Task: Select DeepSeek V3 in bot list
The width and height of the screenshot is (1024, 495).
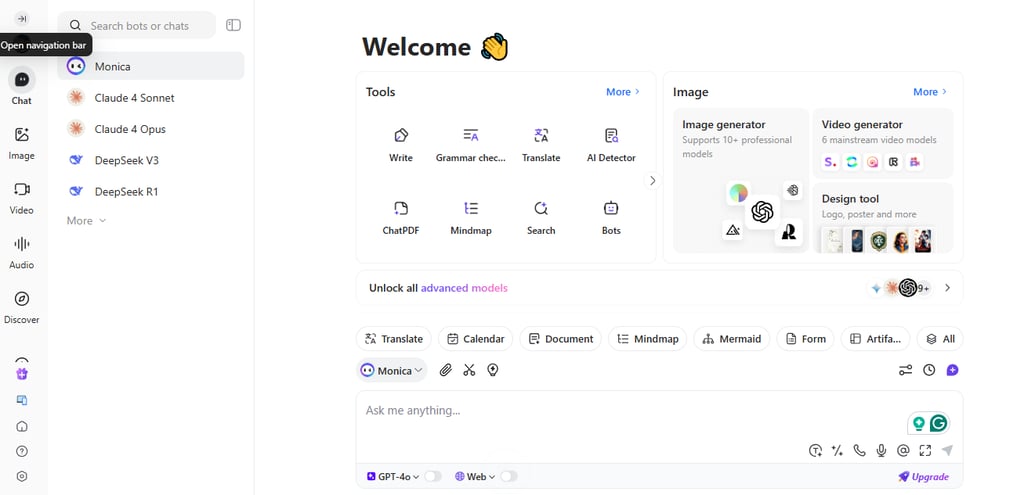Action: point(151,160)
